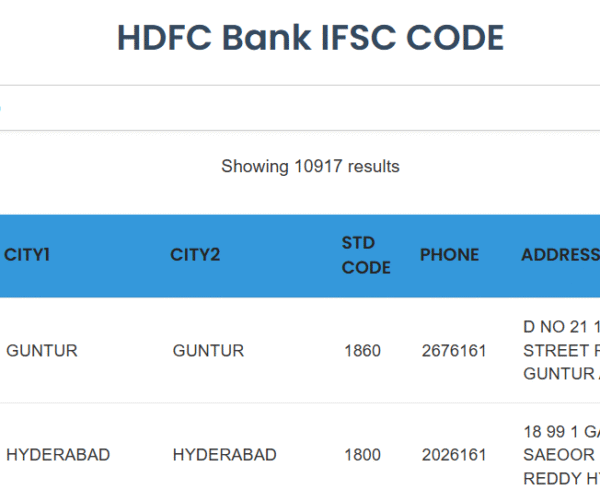The width and height of the screenshot is (600, 501).
Task: Sort by the CITY2 column header
Action: 195,255
